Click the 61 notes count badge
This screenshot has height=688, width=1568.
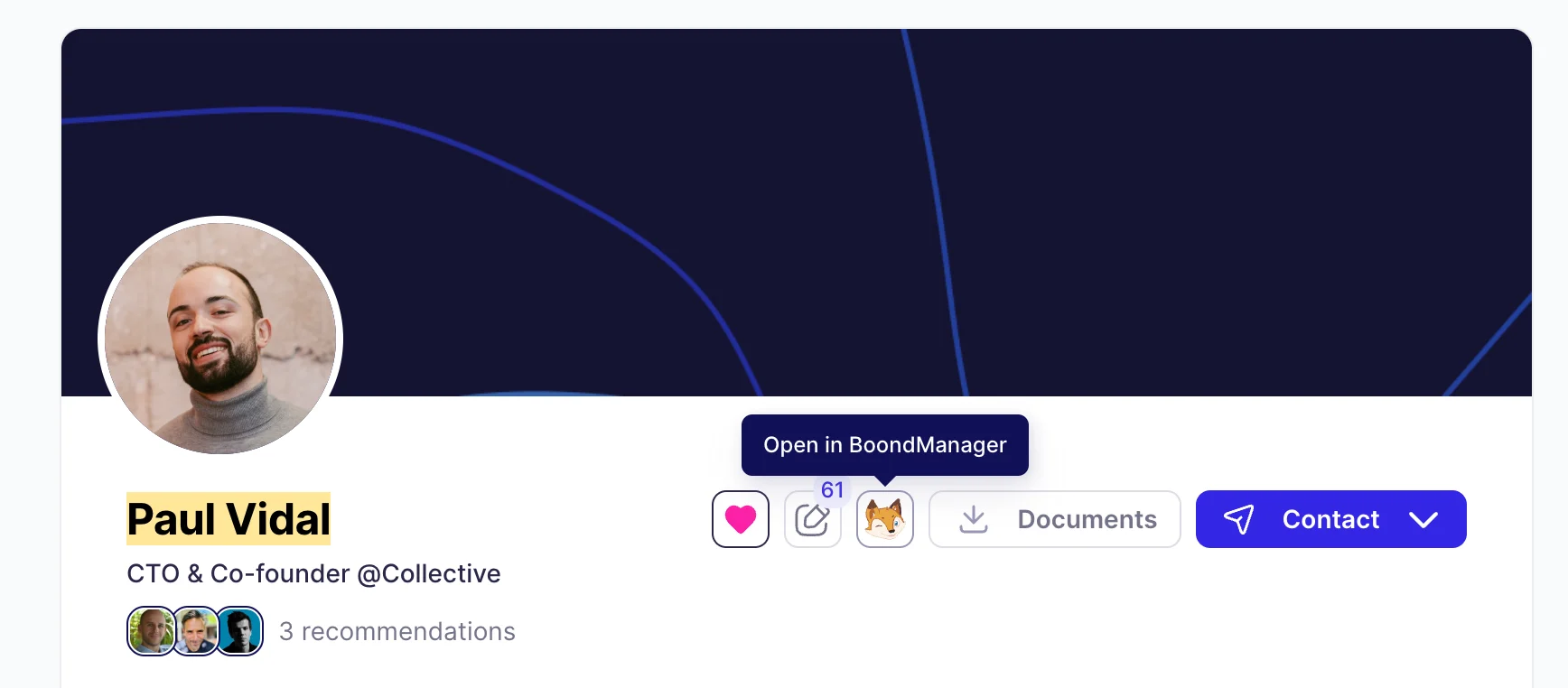pyautogui.click(x=832, y=490)
